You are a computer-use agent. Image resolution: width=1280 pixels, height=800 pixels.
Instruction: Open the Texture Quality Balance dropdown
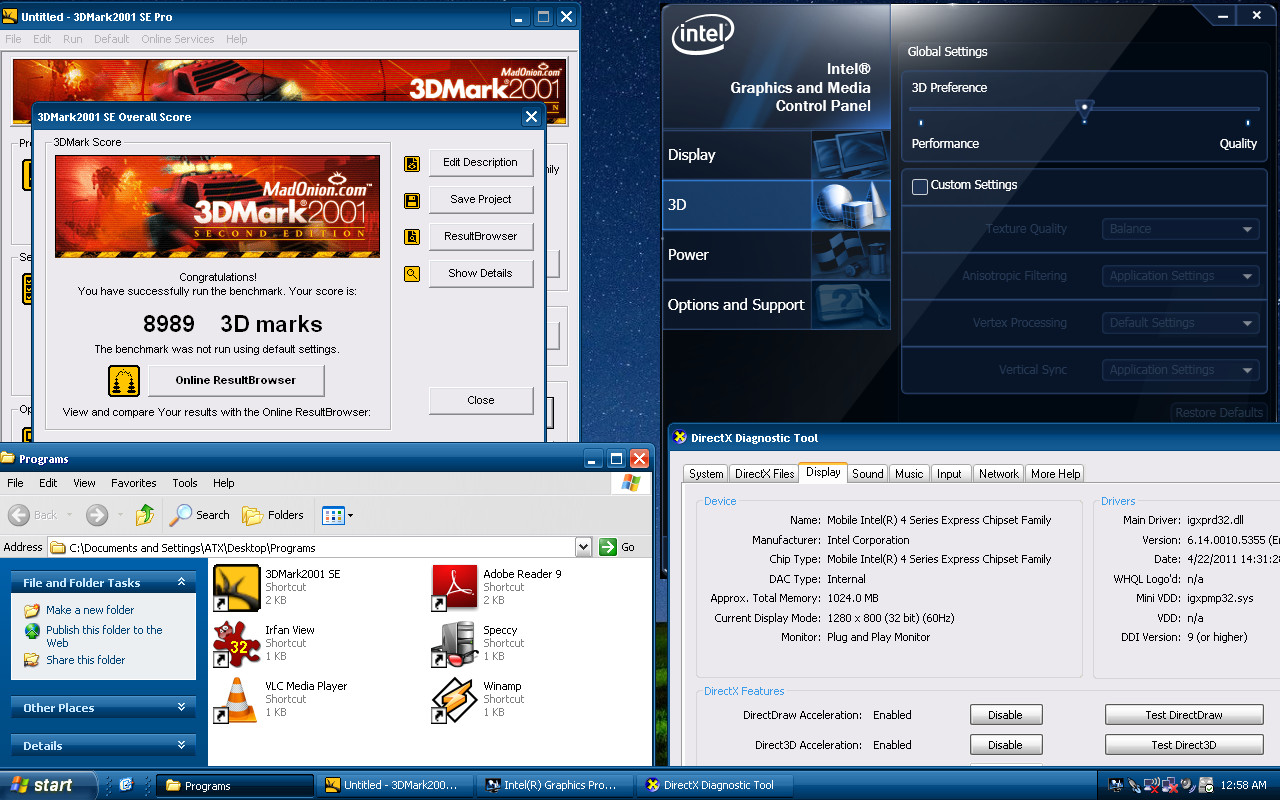[1180, 229]
